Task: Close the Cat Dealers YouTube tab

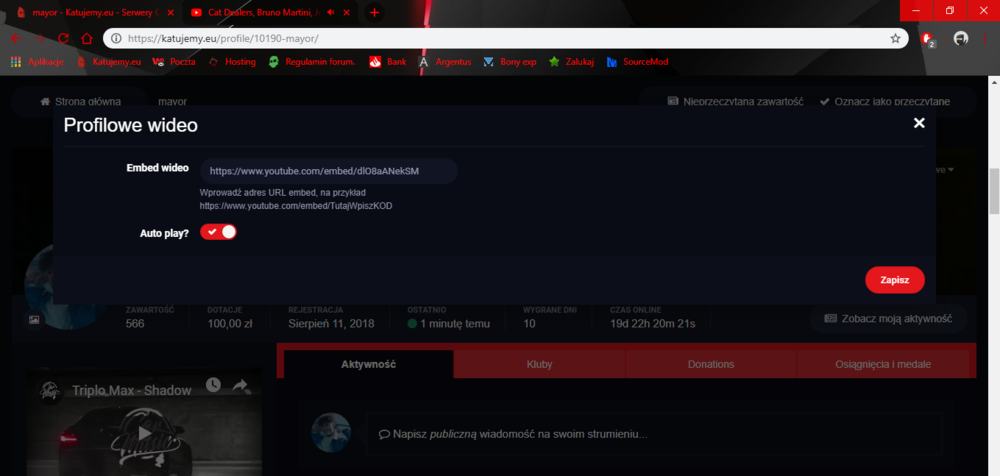Action: (346, 12)
